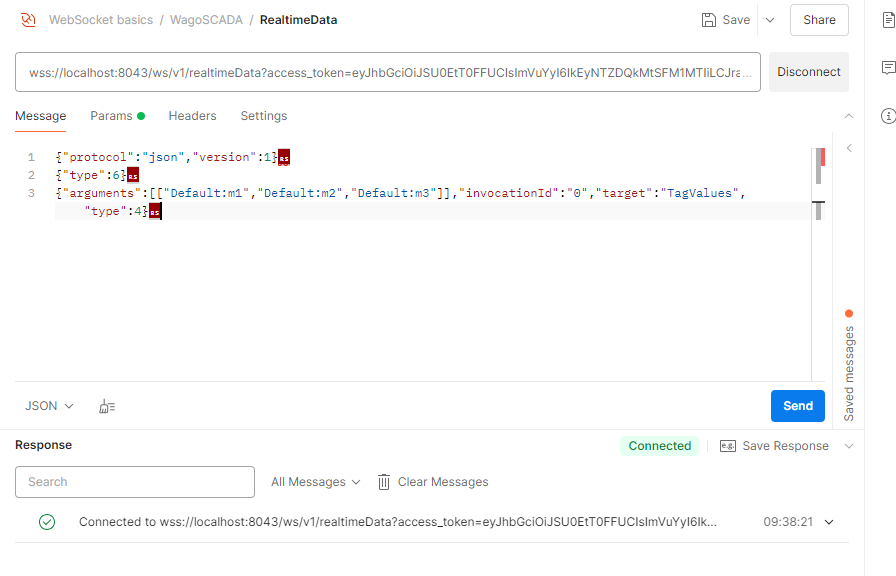Click the Save Response icon

[x=728, y=446]
